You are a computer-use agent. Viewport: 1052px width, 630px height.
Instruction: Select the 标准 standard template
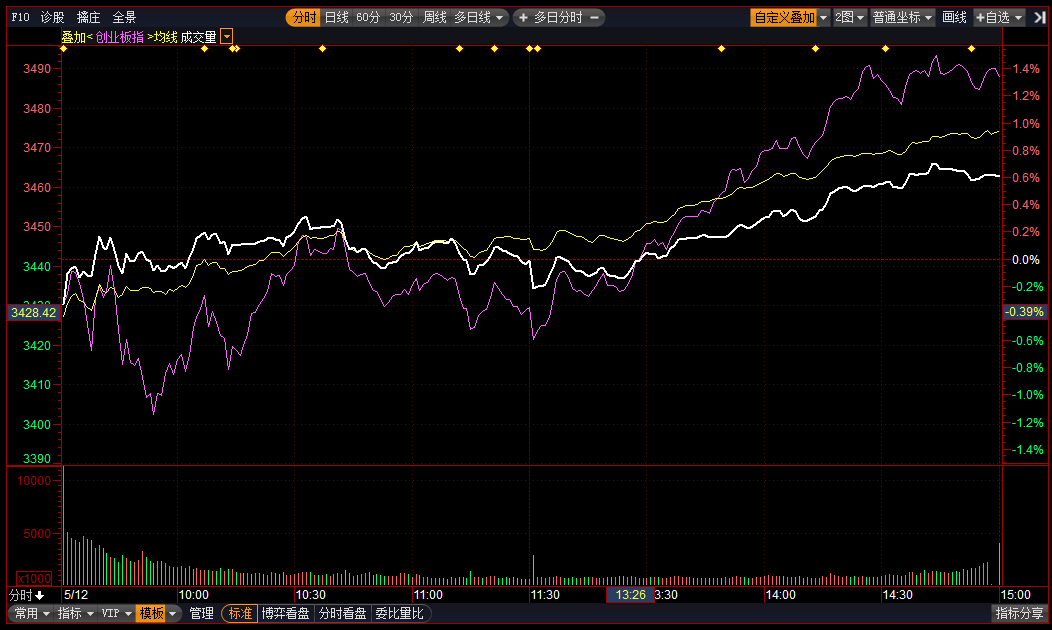[240, 613]
